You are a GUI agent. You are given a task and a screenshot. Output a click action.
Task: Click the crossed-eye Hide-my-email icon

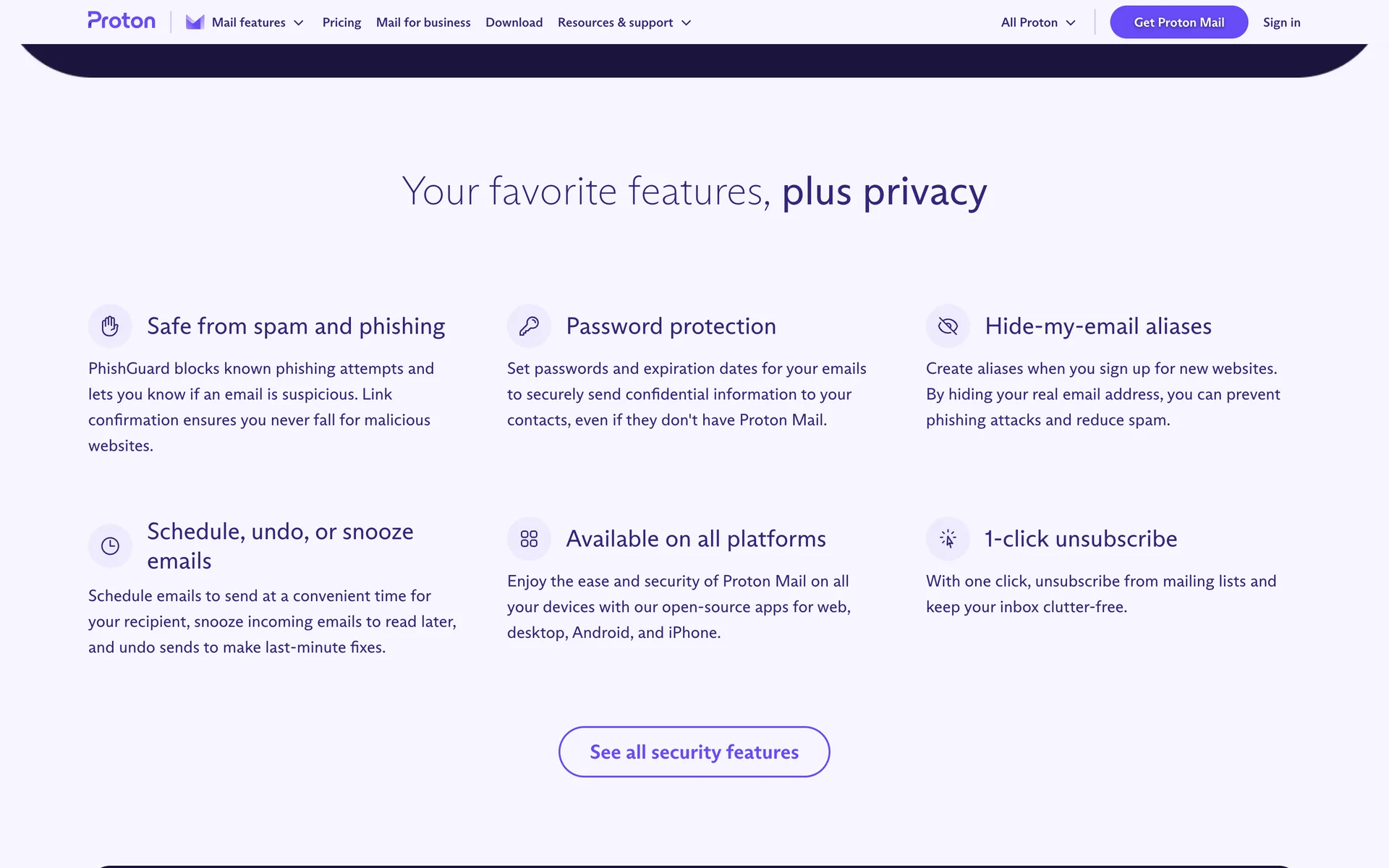coord(948,326)
